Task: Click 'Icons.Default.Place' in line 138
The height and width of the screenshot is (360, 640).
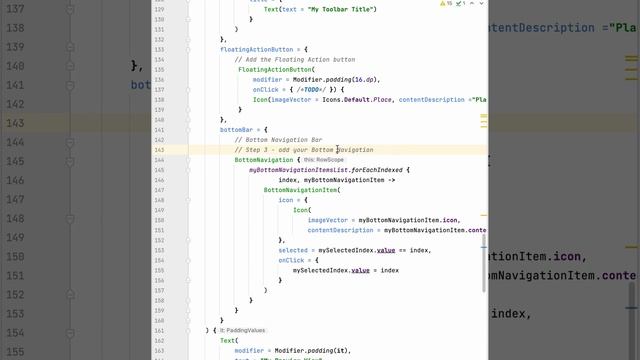Action: click(x=357, y=100)
